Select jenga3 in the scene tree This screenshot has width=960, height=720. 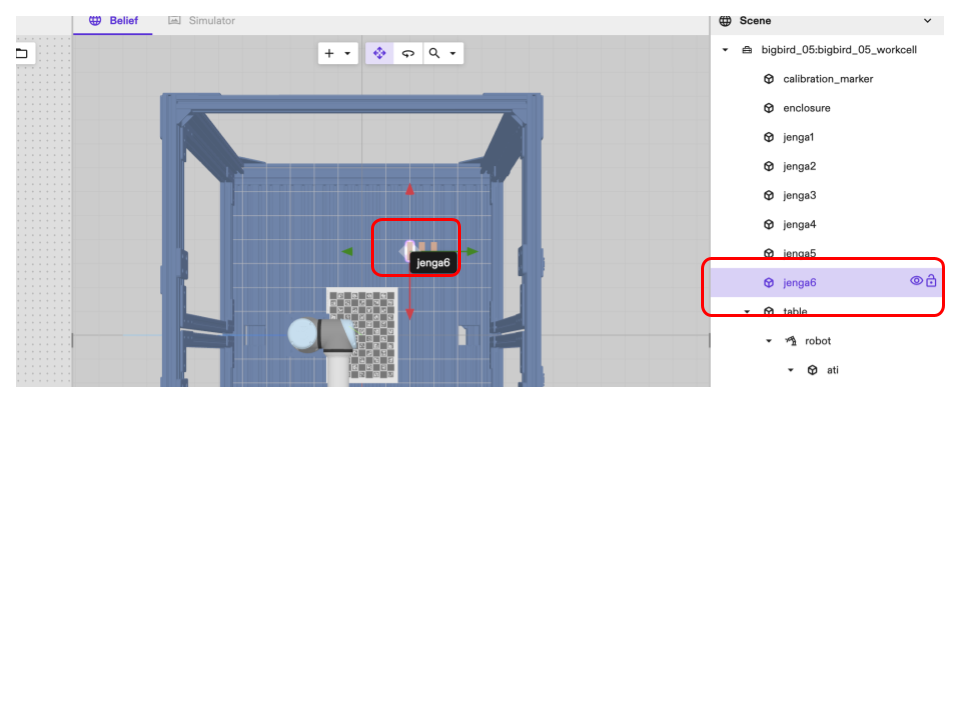(x=799, y=195)
